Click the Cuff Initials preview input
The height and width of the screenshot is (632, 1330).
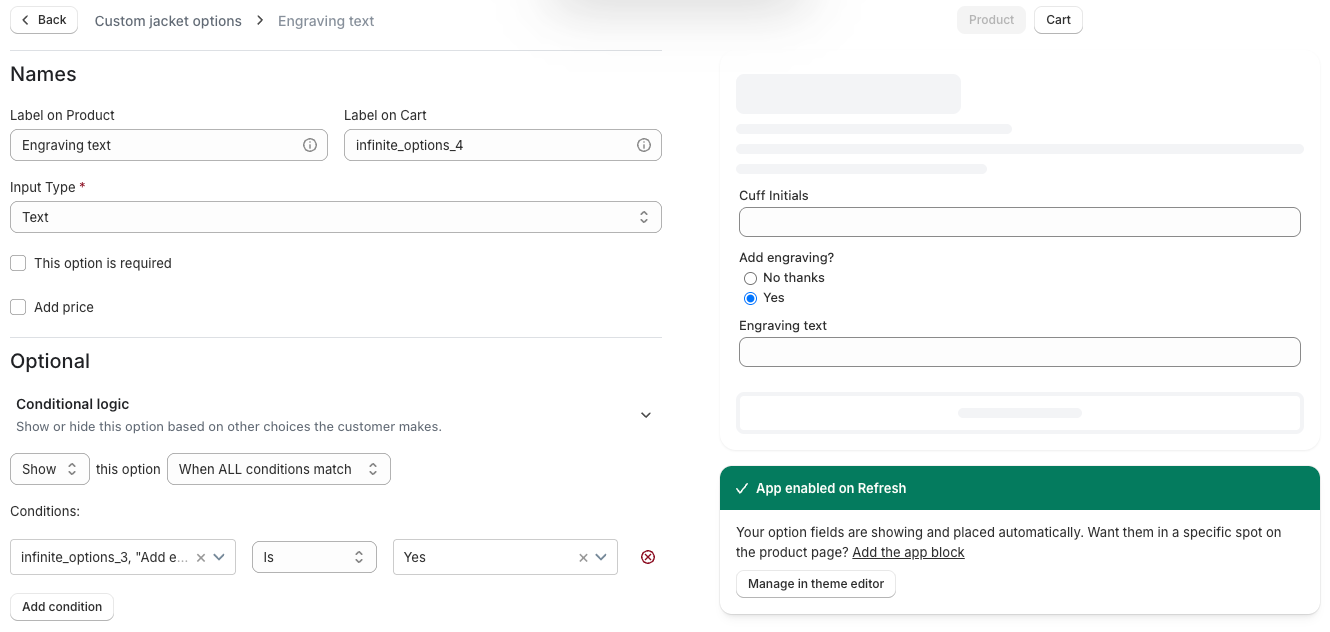1020,222
